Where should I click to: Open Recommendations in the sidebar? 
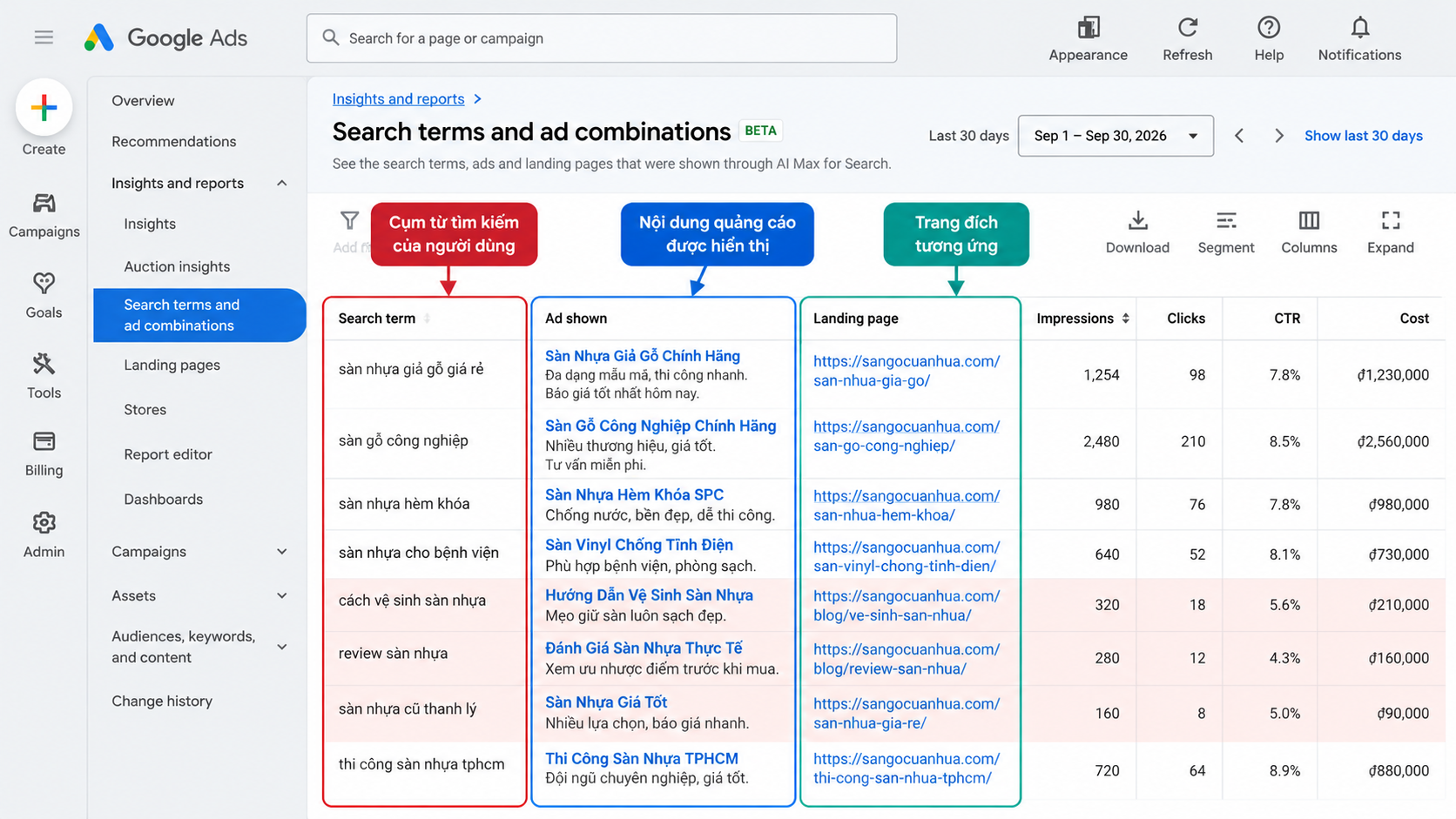pos(173,141)
